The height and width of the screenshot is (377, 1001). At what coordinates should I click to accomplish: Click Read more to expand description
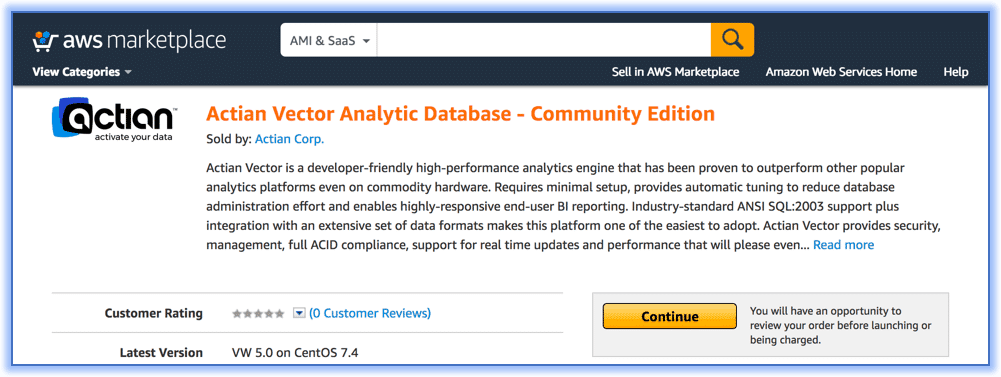[x=843, y=245]
